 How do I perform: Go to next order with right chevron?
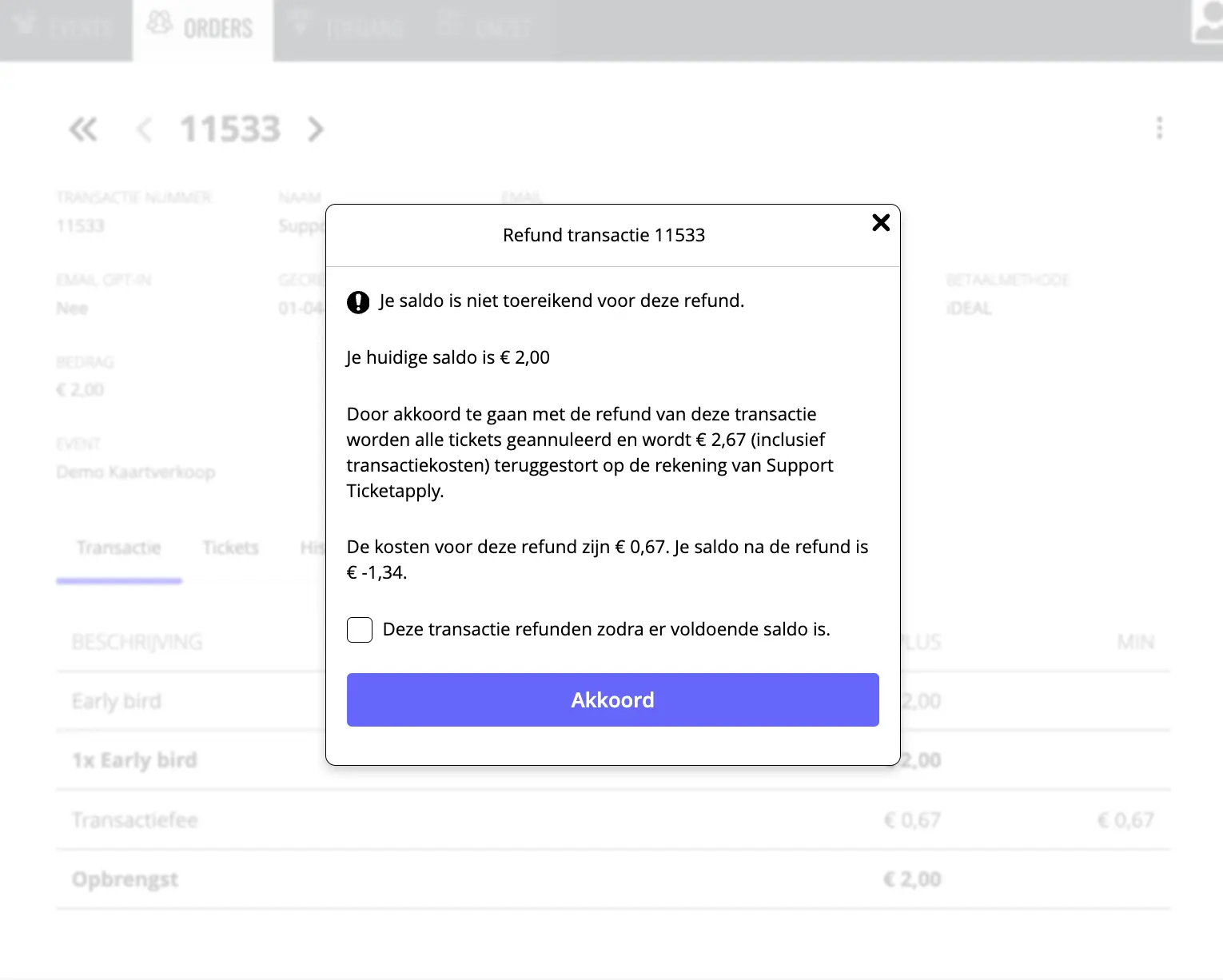316,129
